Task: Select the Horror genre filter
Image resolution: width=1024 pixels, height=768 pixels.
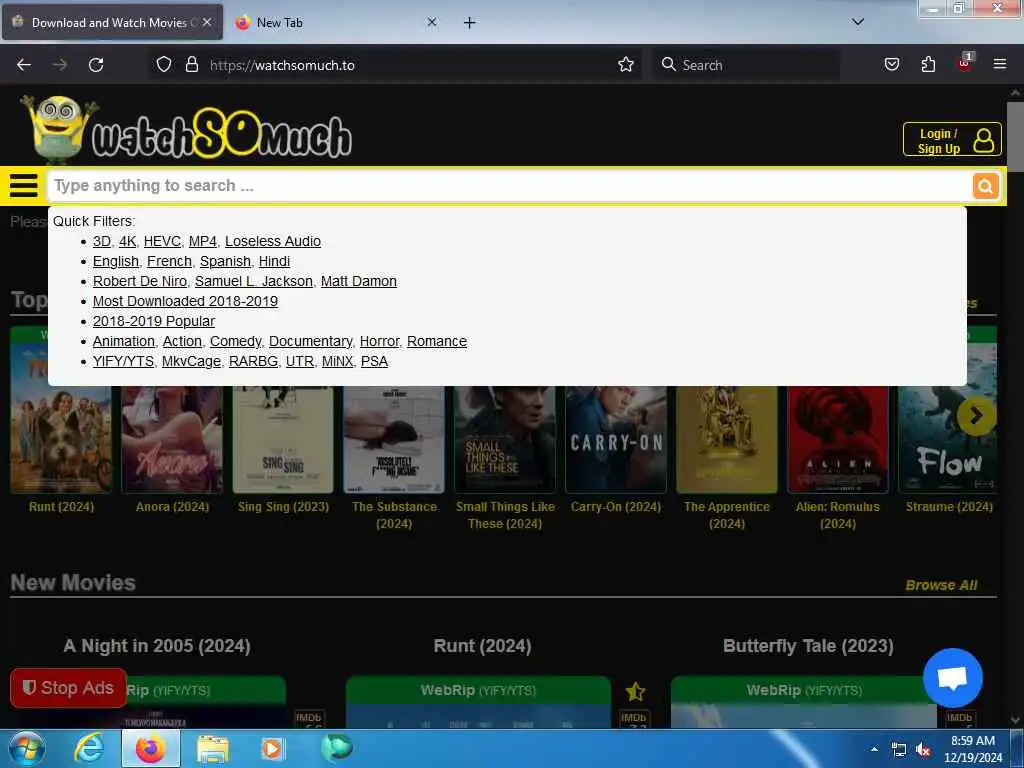Action: coord(379,341)
